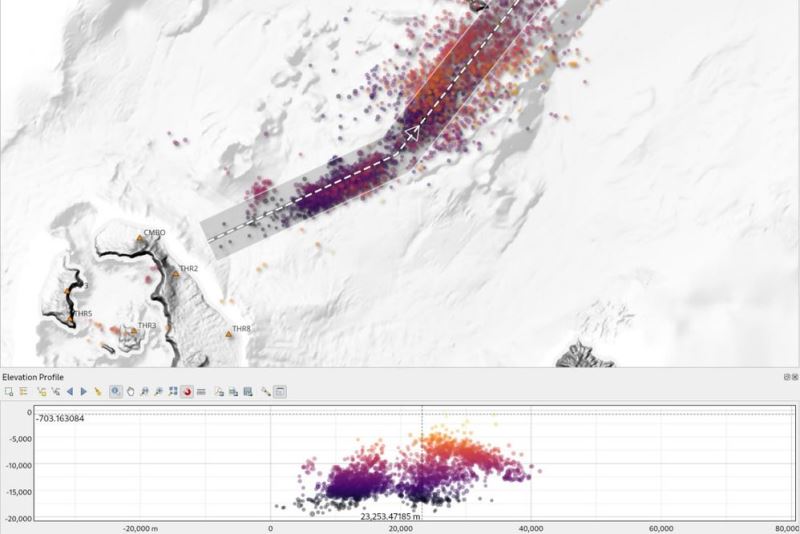
Task: Nudge the profile curve left
Action: (70, 391)
